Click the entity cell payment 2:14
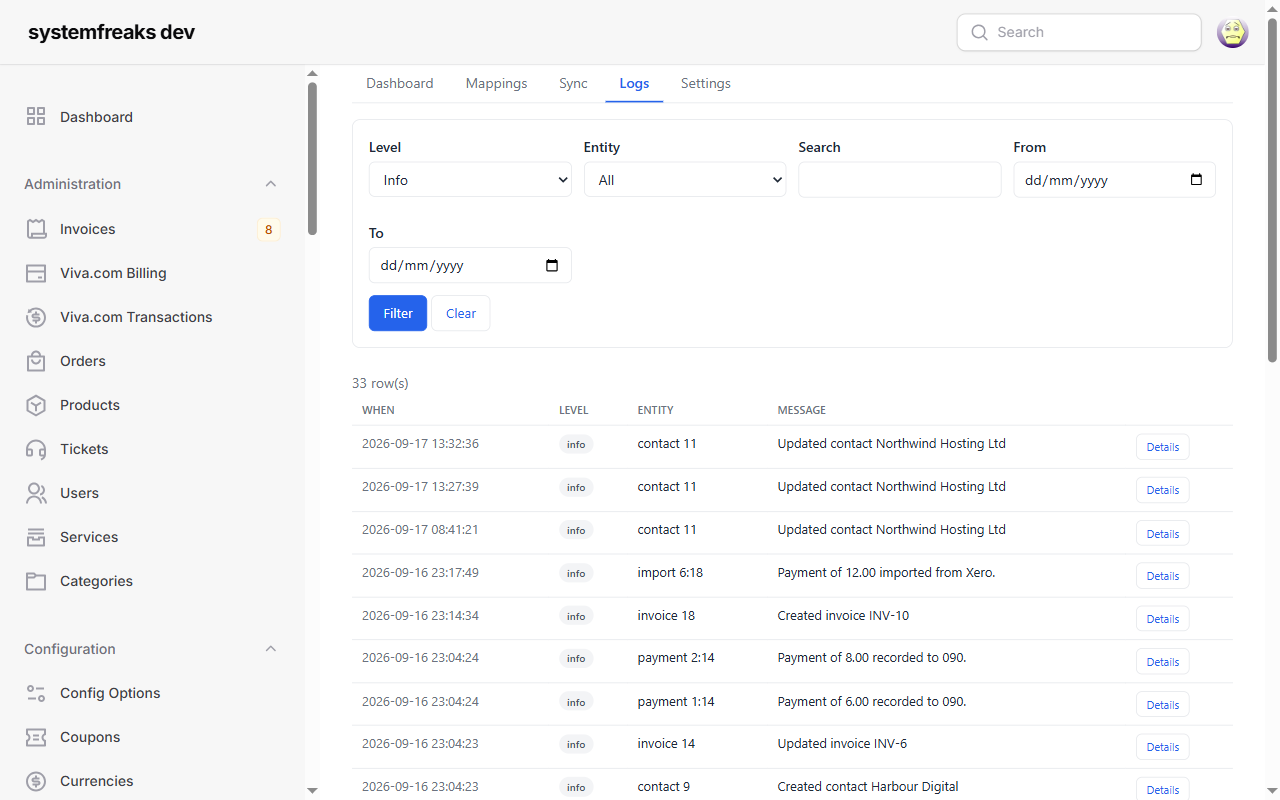The height and width of the screenshot is (800, 1280). [676, 658]
